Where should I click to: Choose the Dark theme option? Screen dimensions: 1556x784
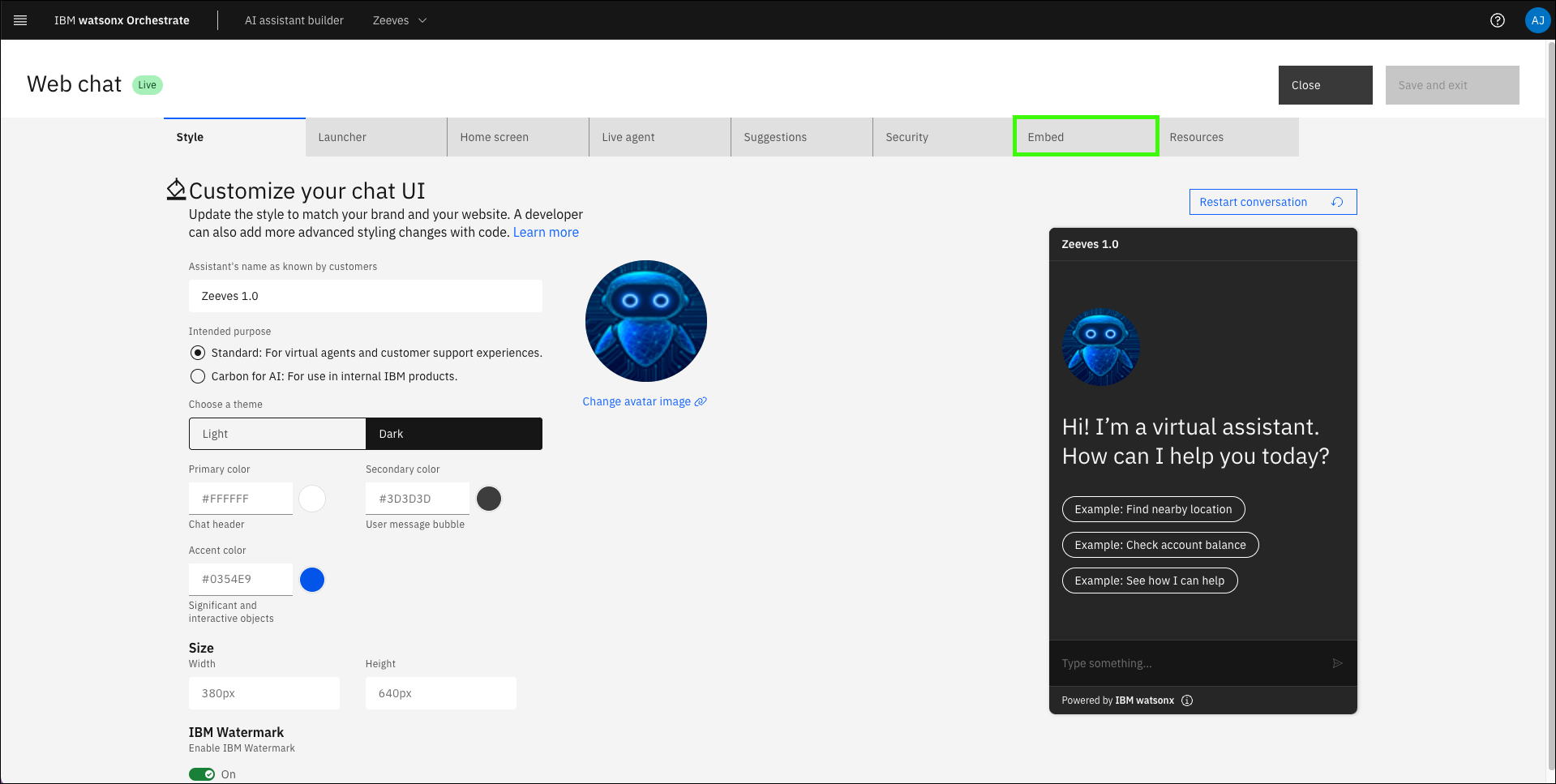453,434
